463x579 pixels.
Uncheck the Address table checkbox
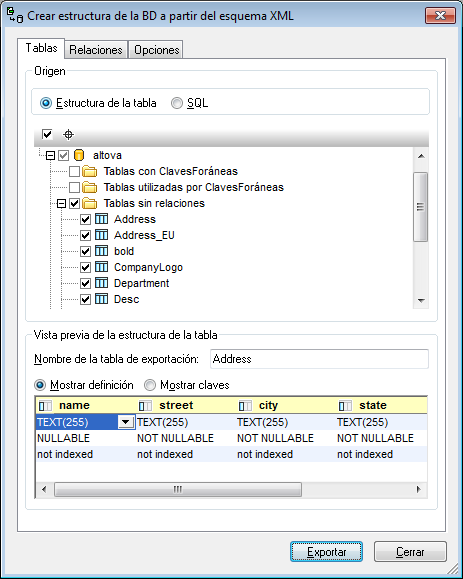tap(85, 219)
